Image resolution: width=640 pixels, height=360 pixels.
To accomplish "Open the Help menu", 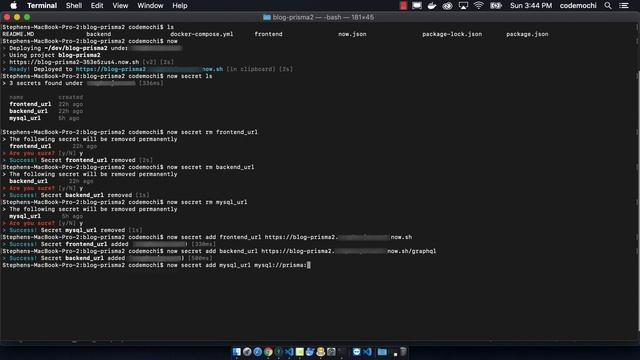I will click(x=180, y=5).
